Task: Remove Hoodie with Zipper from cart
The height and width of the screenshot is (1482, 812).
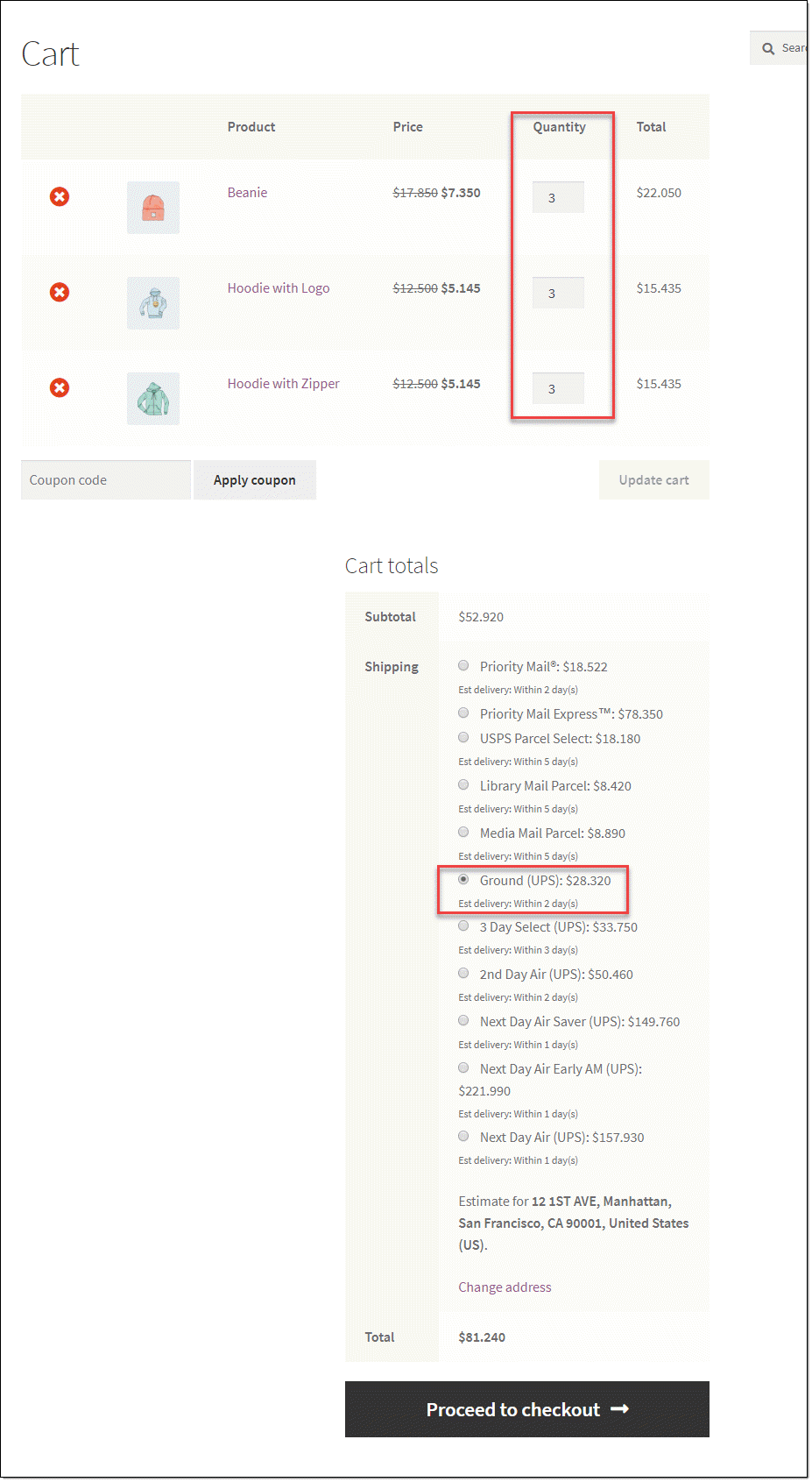Action: click(x=60, y=387)
